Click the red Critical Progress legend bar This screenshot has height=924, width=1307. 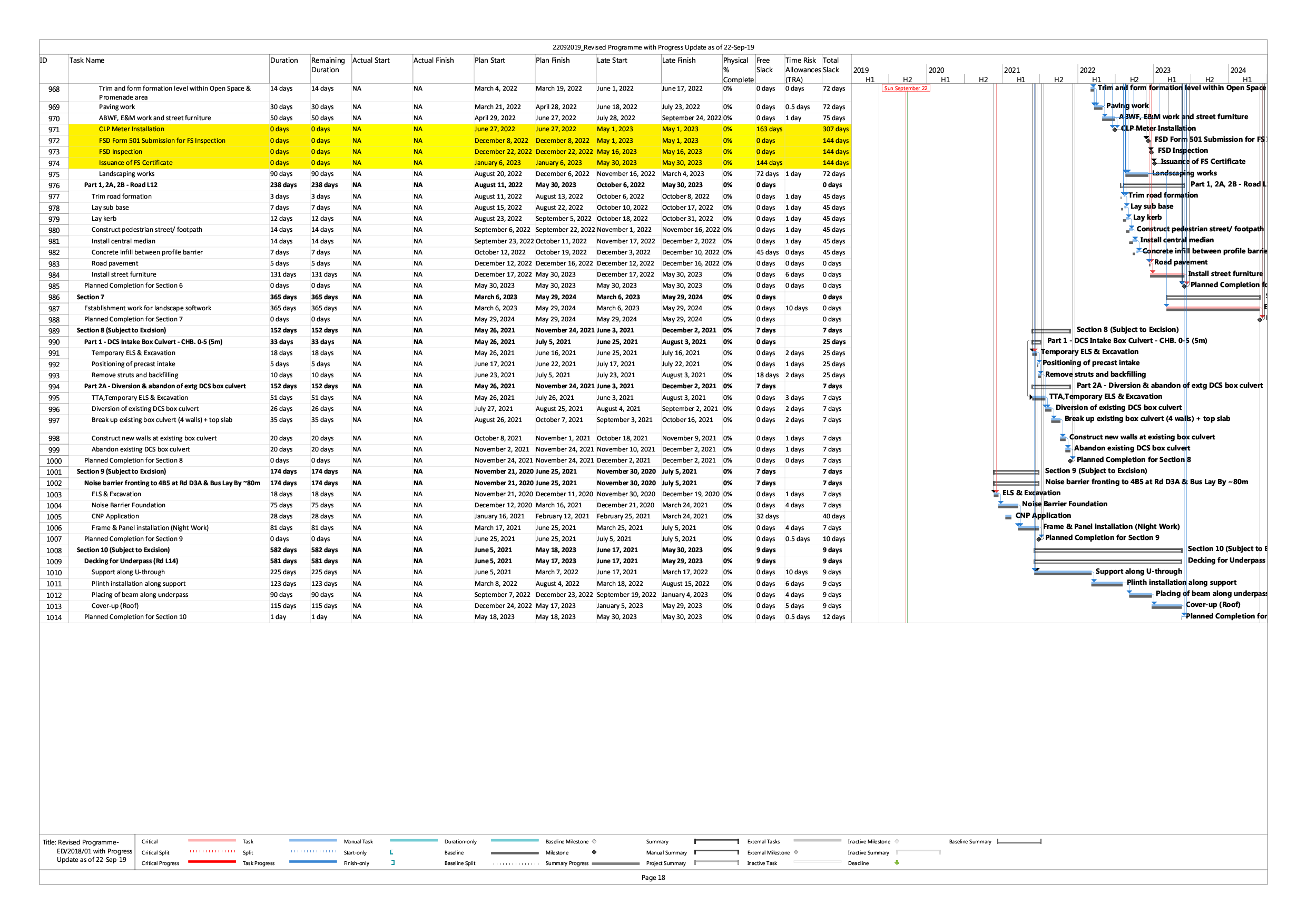[211, 862]
